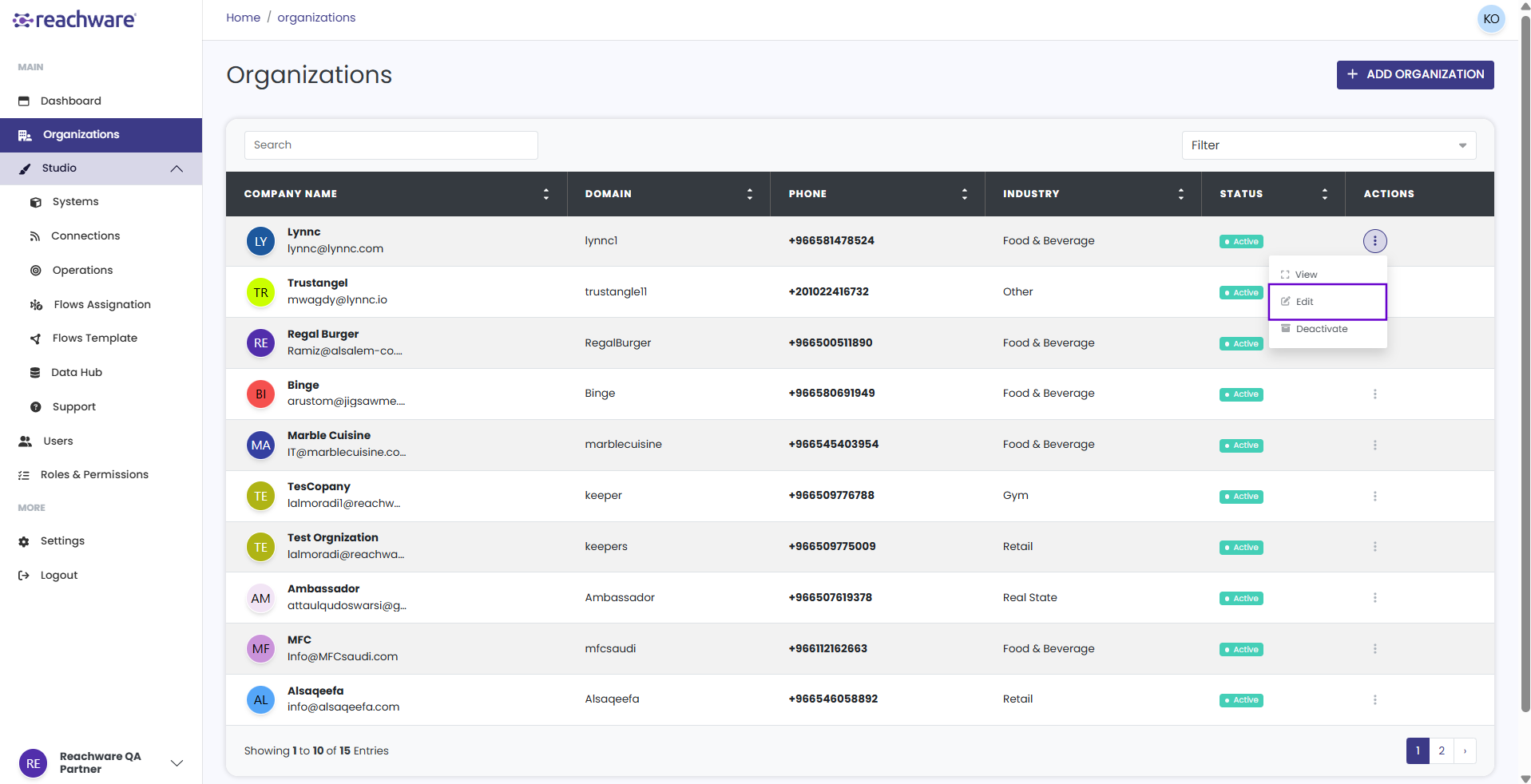Screen dimensions: 1531x784
Task: Open actions menu for Marble Cuisine row
Action: [x=1374, y=445]
